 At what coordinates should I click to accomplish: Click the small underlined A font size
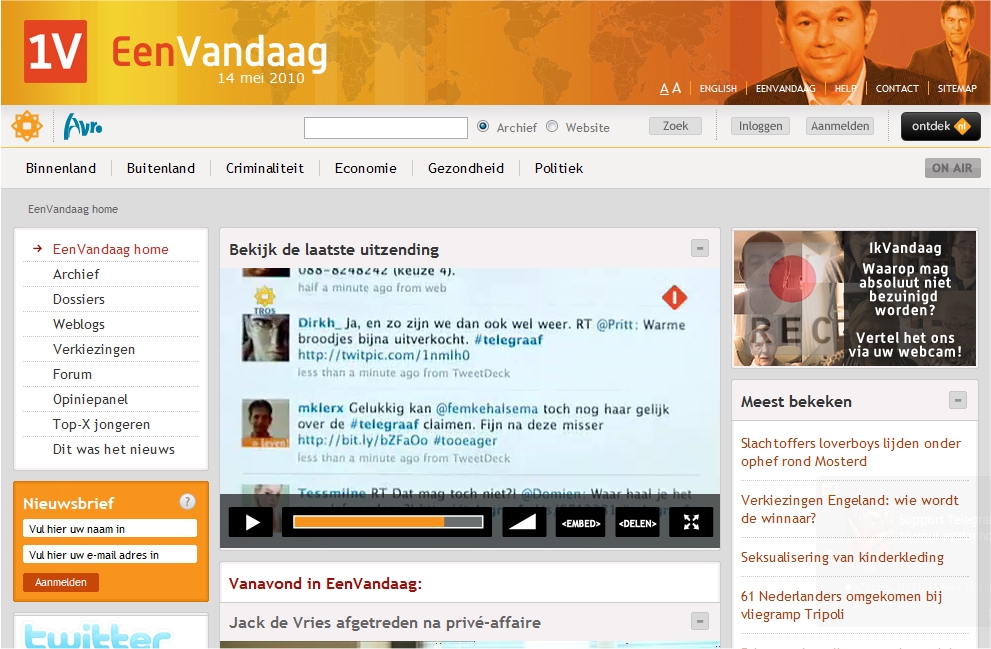point(664,89)
